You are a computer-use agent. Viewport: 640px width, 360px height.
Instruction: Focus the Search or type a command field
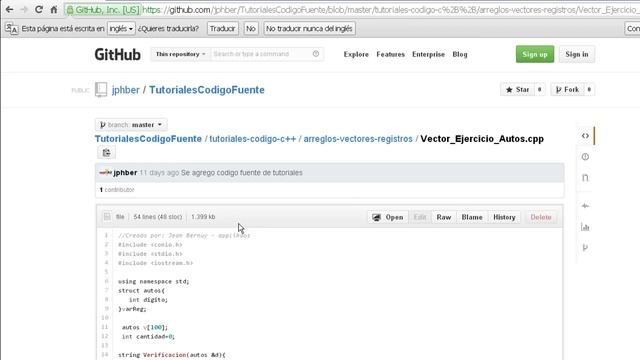[261, 54]
